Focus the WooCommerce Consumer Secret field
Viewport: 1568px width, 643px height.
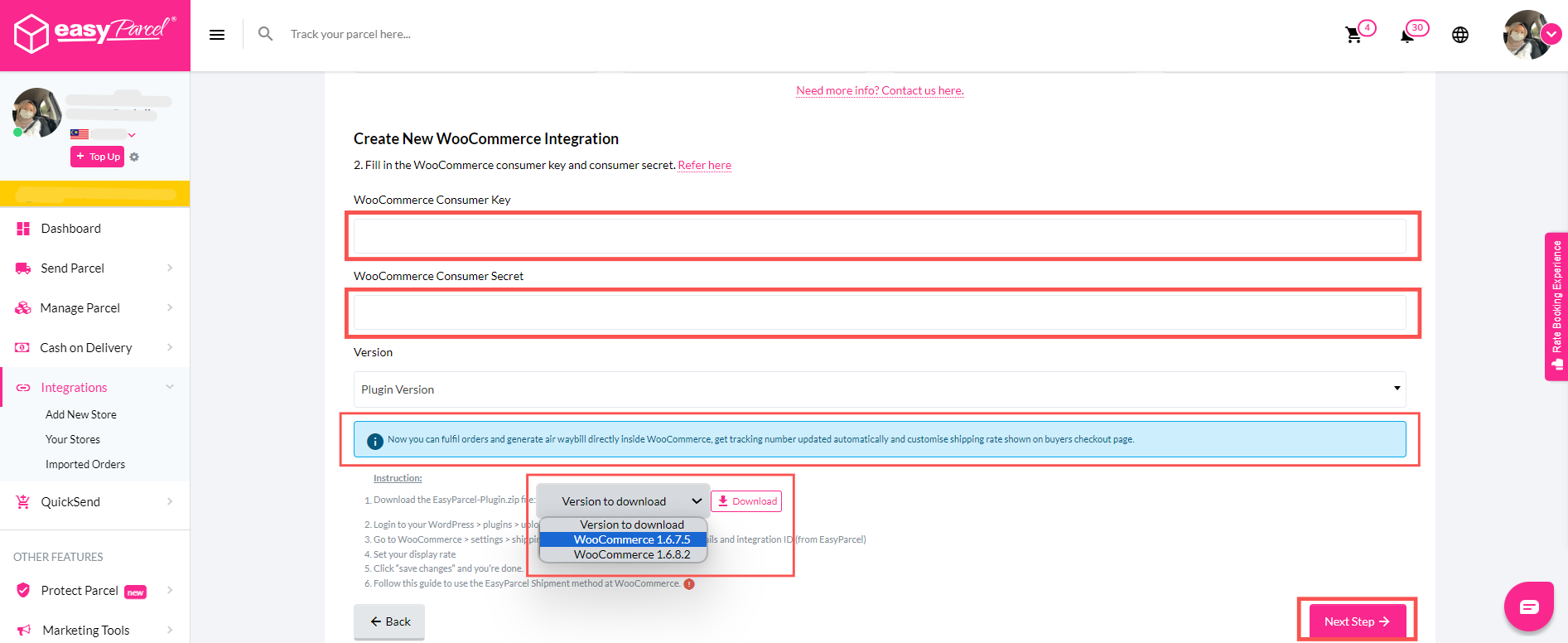(879, 312)
